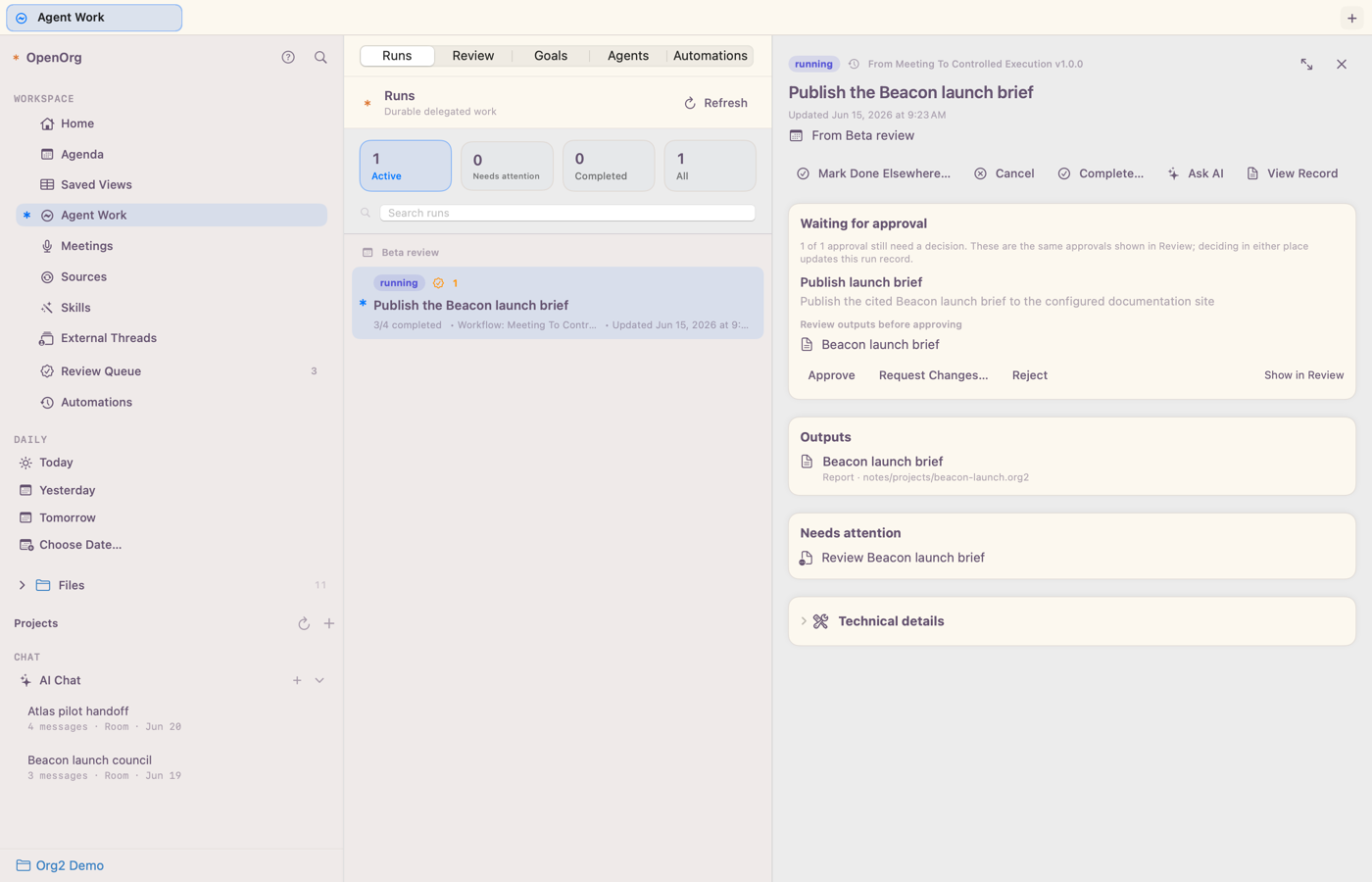Click the Complete… button

1101,173
